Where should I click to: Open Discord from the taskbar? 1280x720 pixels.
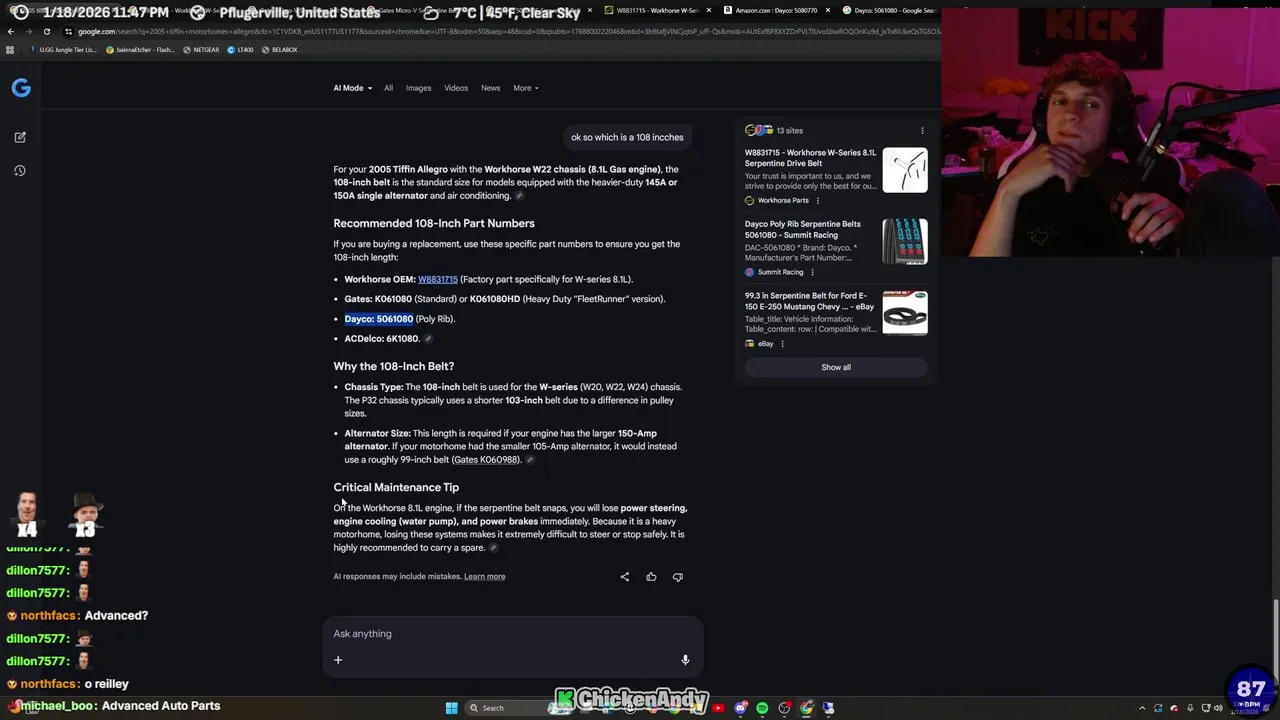(740, 708)
